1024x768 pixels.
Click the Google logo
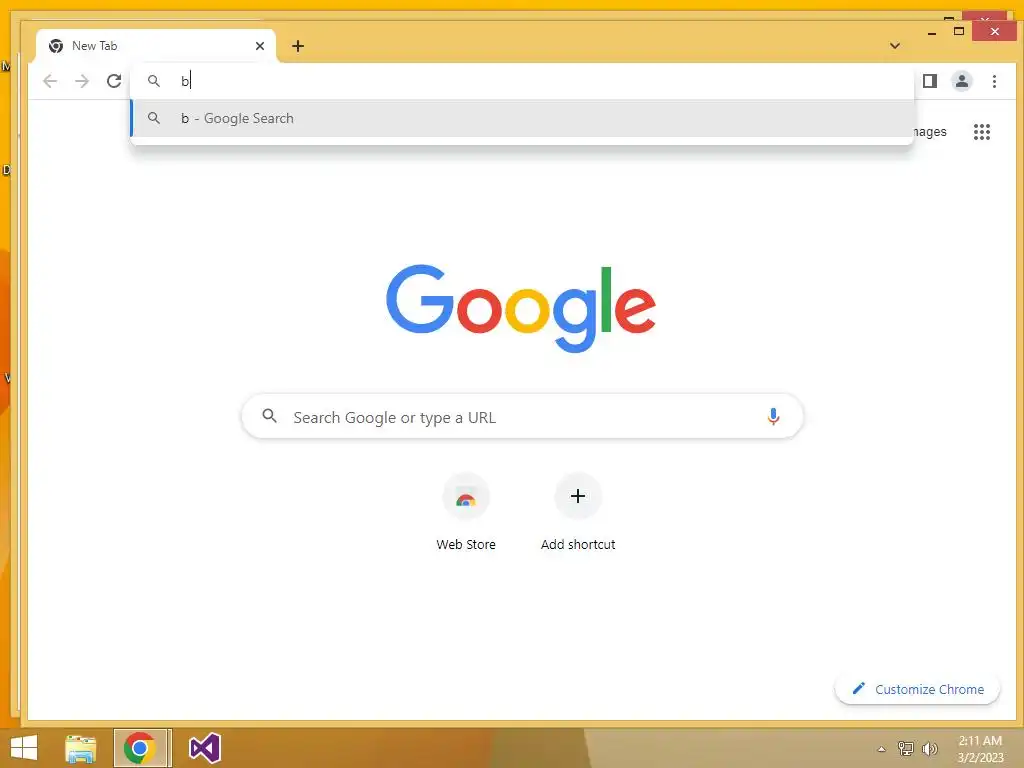pyautogui.click(x=520, y=308)
